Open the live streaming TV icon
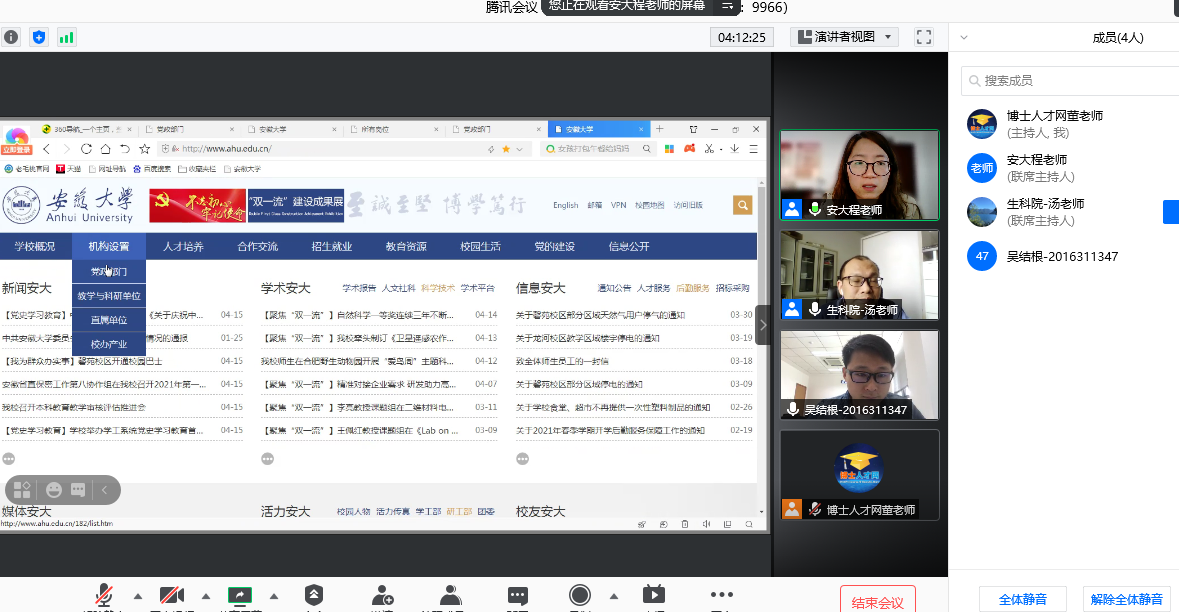Image resolution: width=1179 pixels, height=612 pixels. 653,595
